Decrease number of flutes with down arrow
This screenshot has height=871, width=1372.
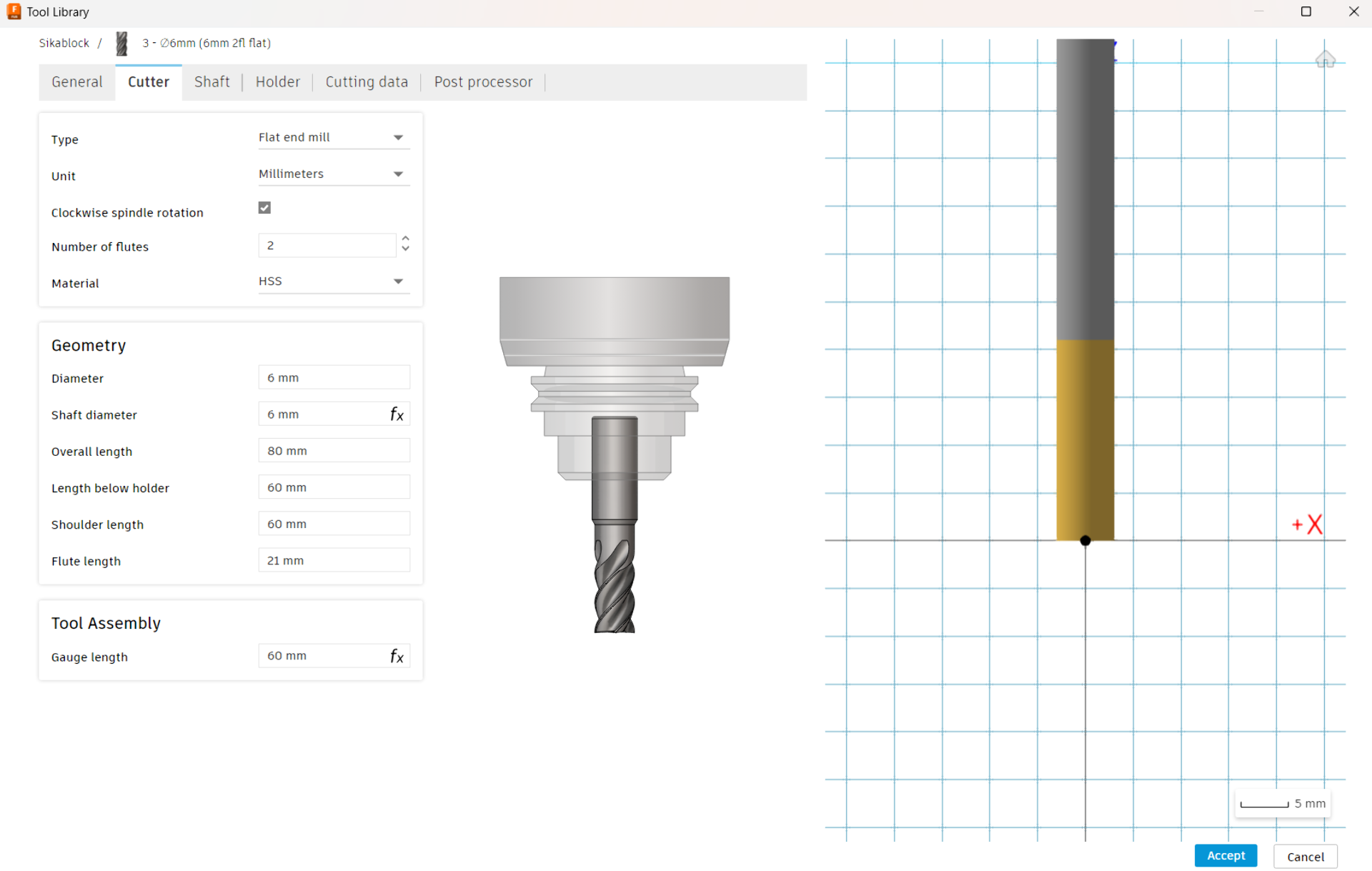405,249
